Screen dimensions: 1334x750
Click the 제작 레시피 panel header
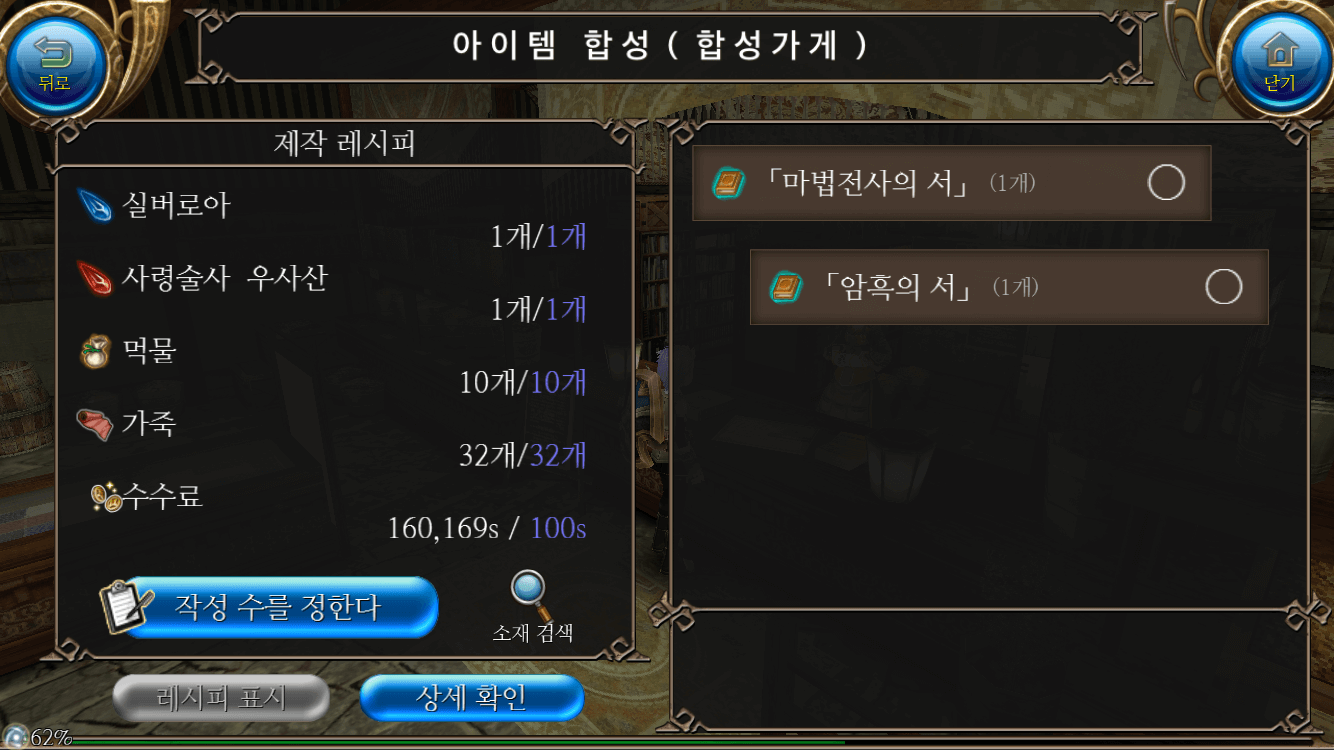345,144
